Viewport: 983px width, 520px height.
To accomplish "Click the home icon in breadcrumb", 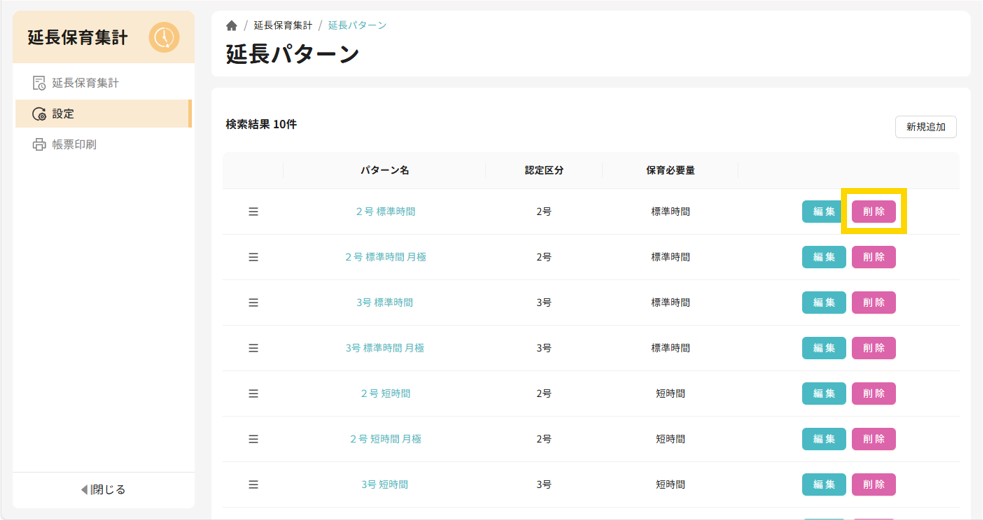I will 232,26.
